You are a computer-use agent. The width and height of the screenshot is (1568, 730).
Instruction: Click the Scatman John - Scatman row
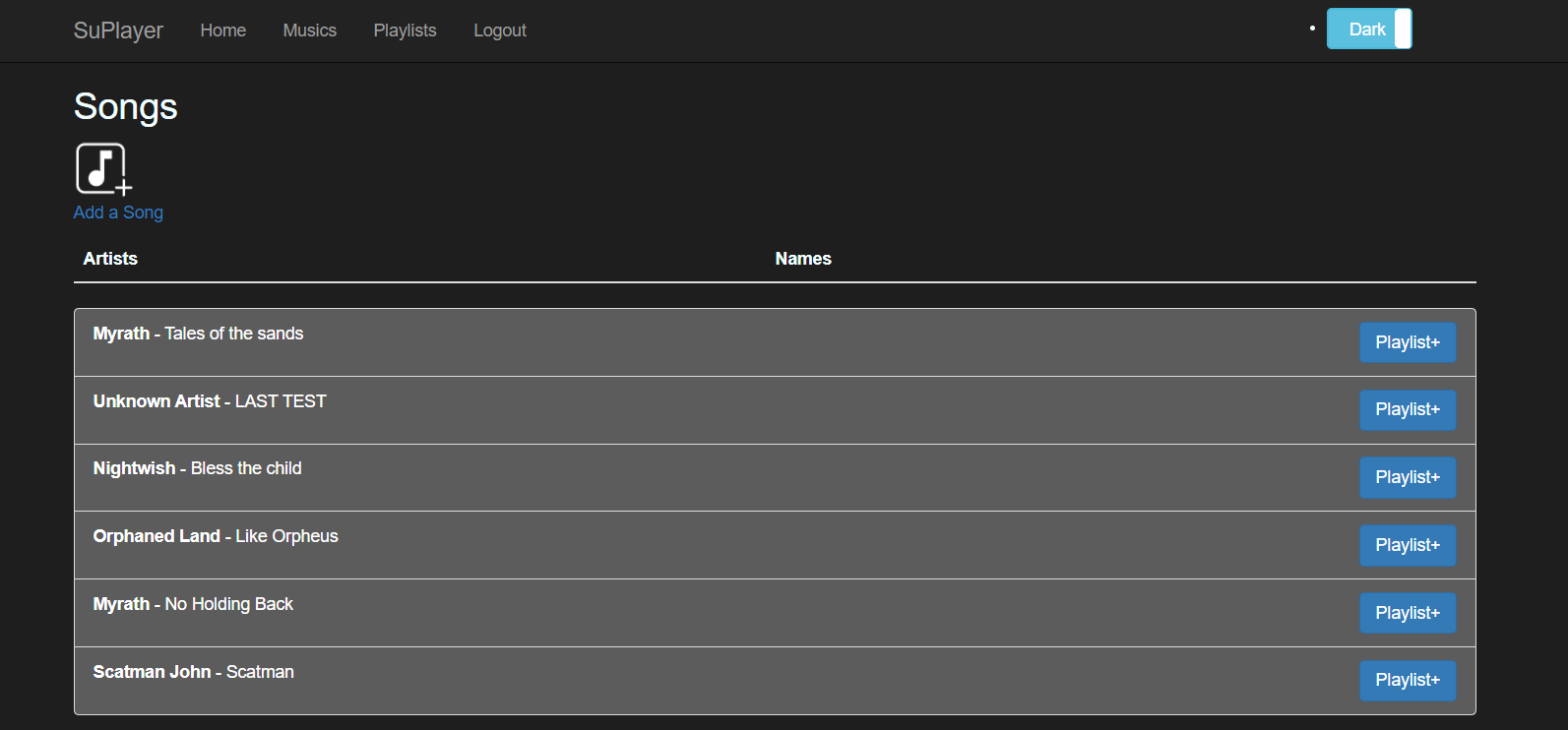(193, 672)
